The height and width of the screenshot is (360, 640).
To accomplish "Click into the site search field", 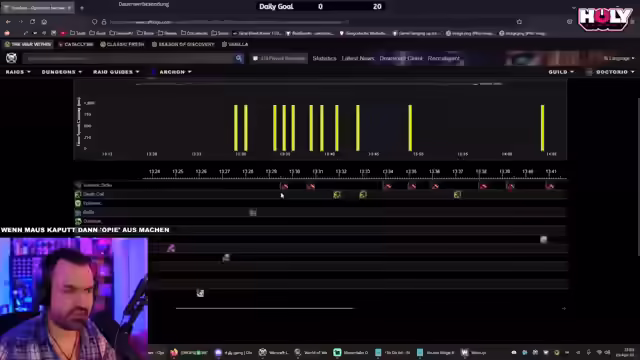I will point(129,58).
